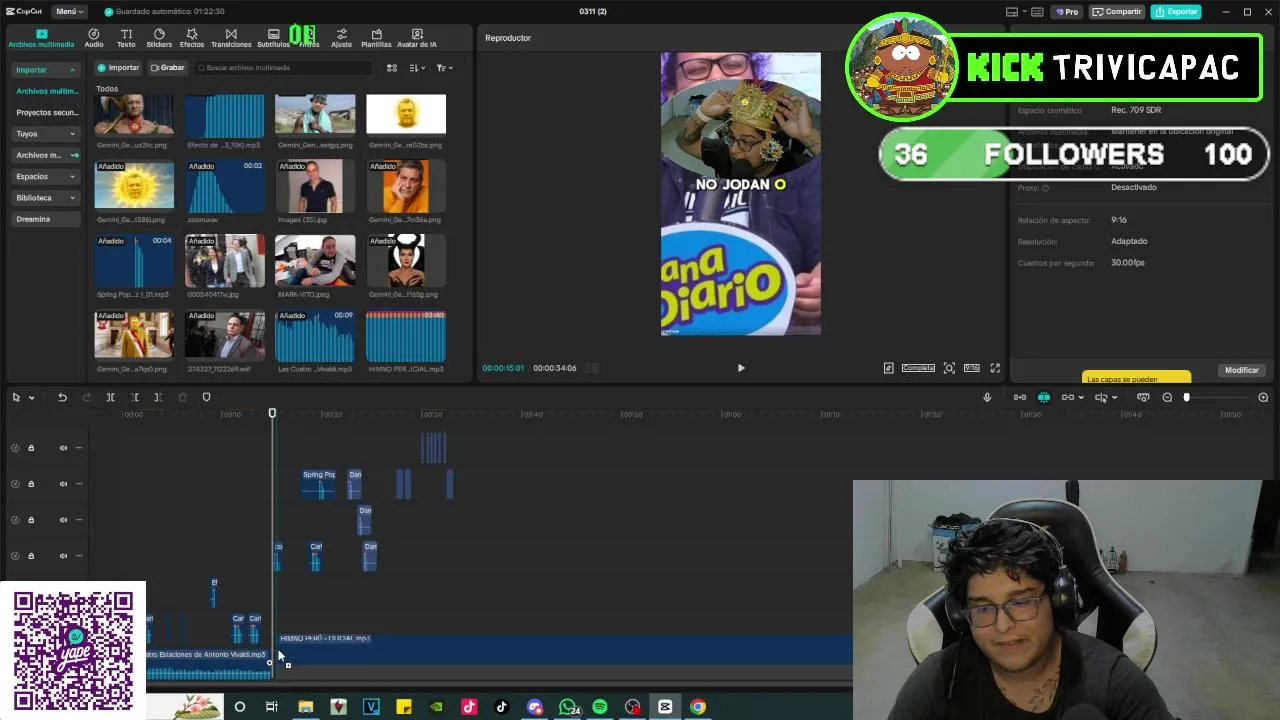This screenshot has width=1280, height=720.
Task: Select the HIMNO PERÚ audio clip on timeline
Action: pyautogui.click(x=565, y=648)
